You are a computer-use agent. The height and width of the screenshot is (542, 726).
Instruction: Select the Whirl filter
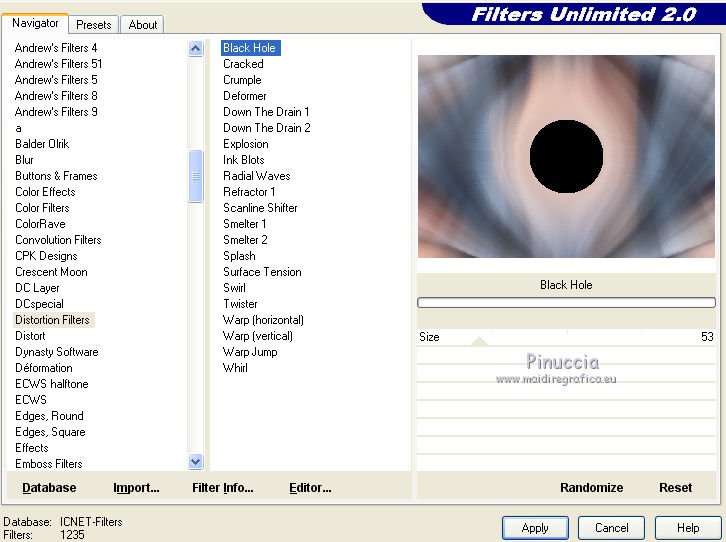pos(235,368)
